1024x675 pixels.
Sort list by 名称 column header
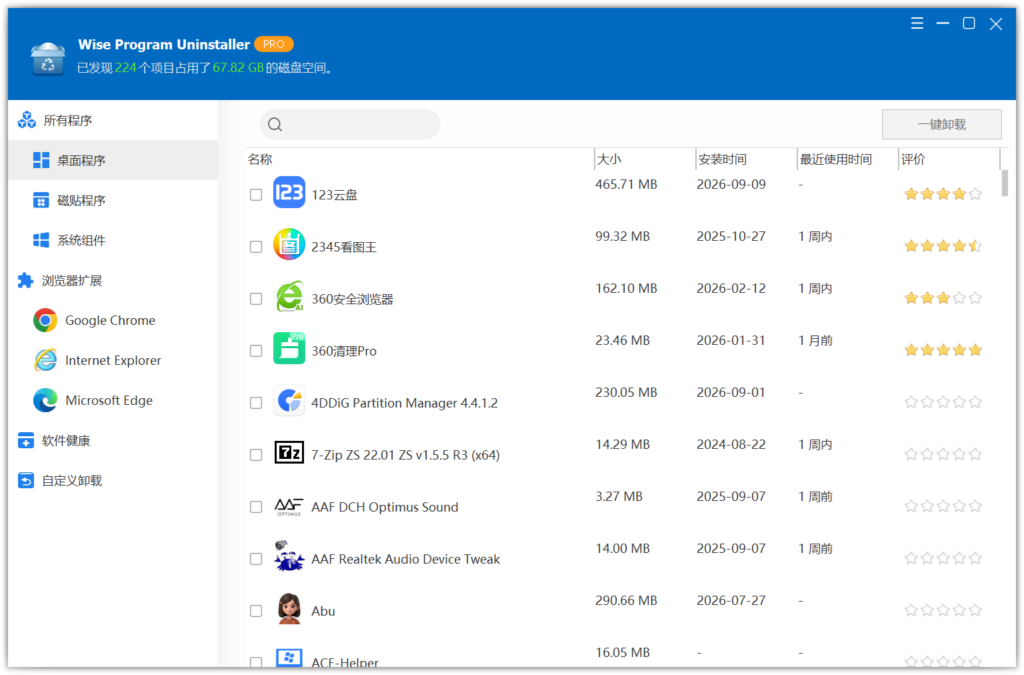[x=260, y=159]
